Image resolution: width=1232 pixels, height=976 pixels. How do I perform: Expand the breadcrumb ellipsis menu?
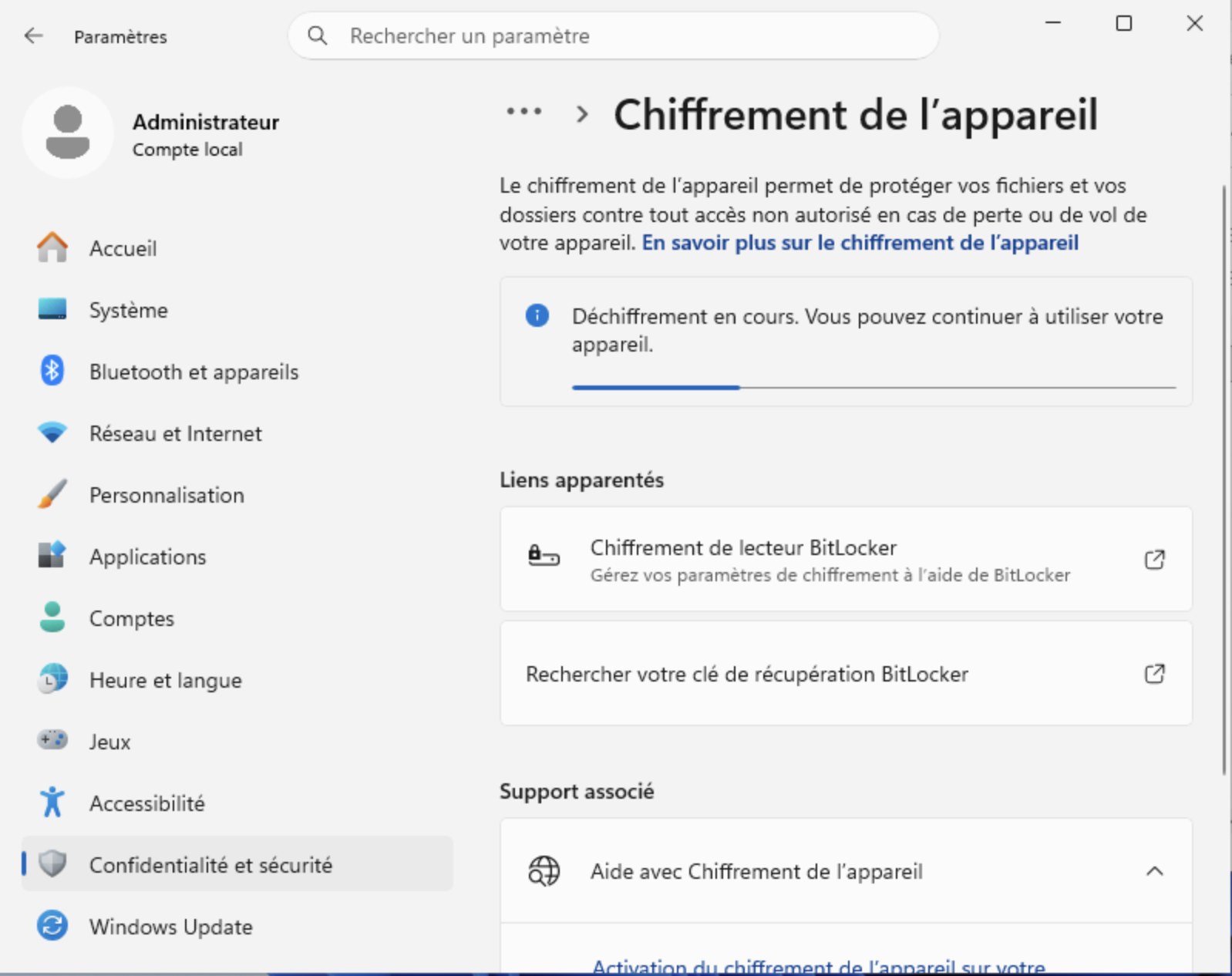pyautogui.click(x=524, y=112)
